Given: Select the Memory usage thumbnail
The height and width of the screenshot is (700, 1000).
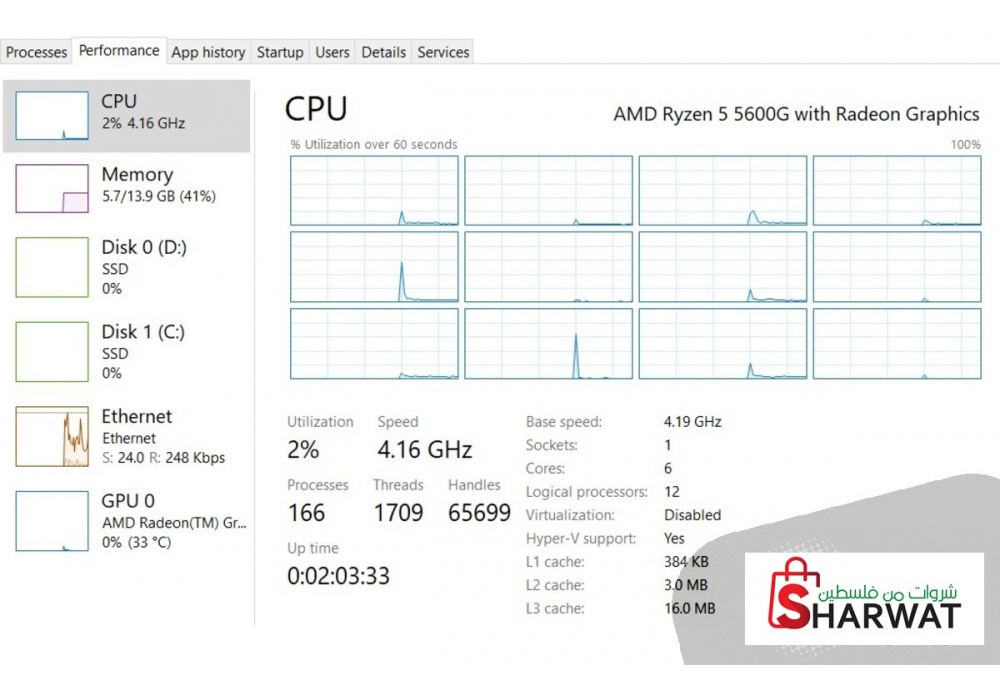Looking at the screenshot, I should coord(52,188).
